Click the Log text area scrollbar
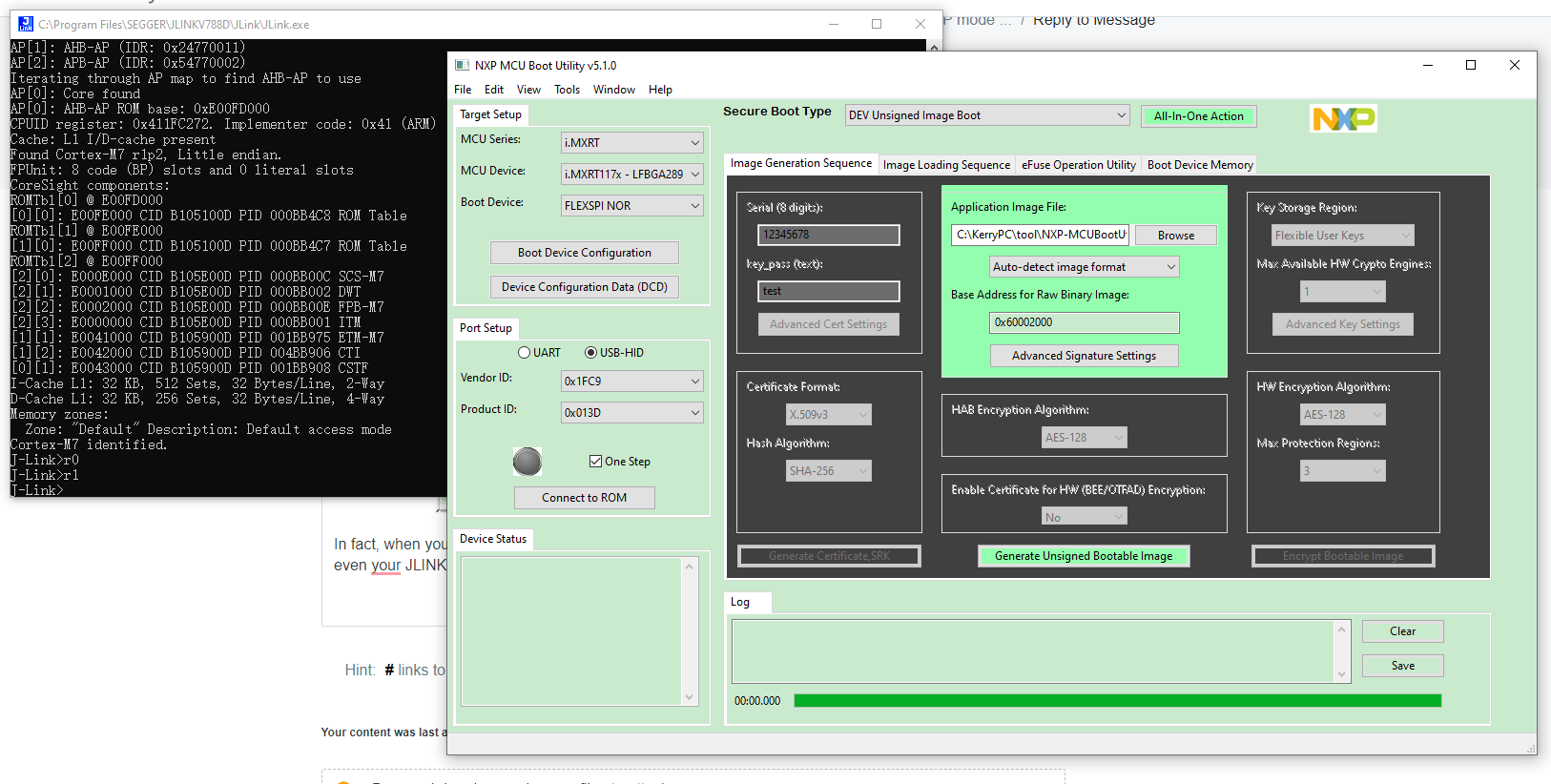Viewport: 1551px width, 784px height. pos(1341,651)
